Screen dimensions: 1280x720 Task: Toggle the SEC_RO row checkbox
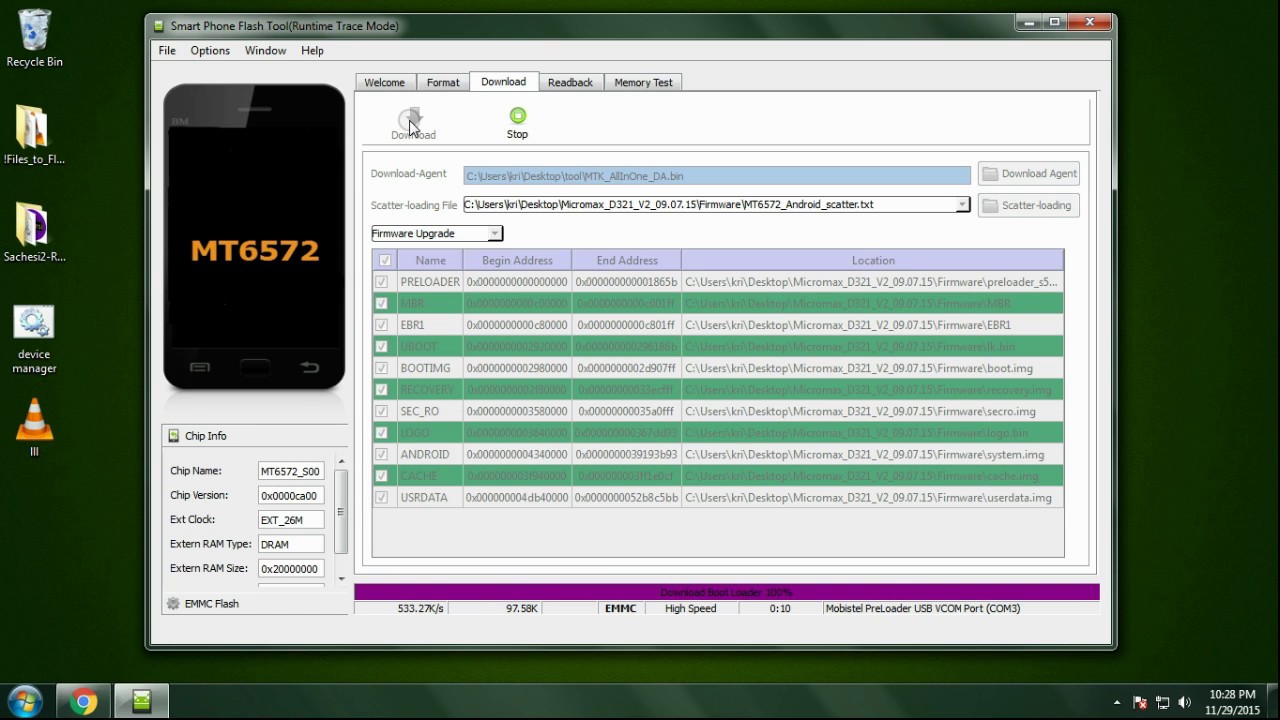tap(381, 411)
